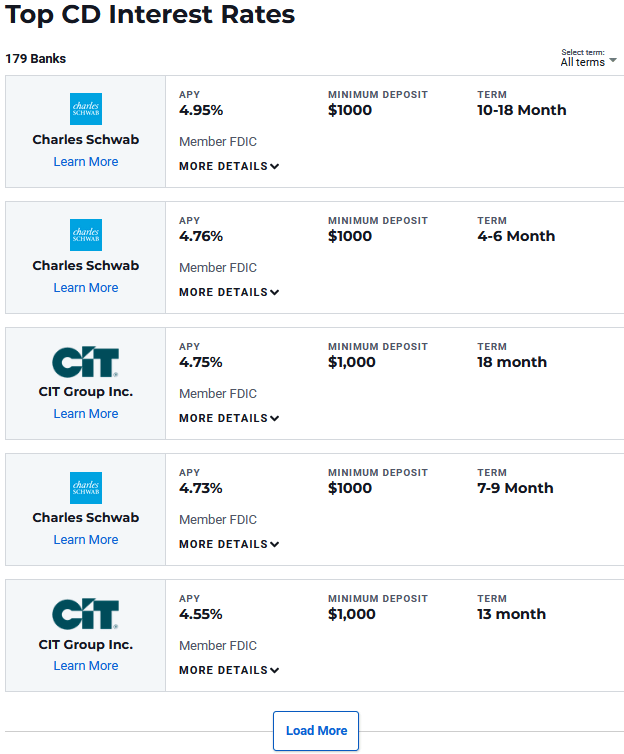The width and height of the screenshot is (624, 754).
Task: Expand More Details for 4.73% APY CD
Action: pyautogui.click(x=229, y=544)
